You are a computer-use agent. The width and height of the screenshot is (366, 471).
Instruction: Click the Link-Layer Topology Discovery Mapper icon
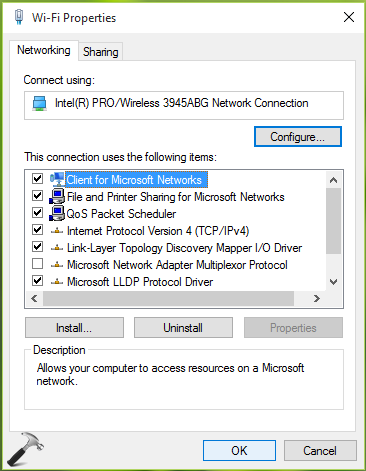click(57, 248)
